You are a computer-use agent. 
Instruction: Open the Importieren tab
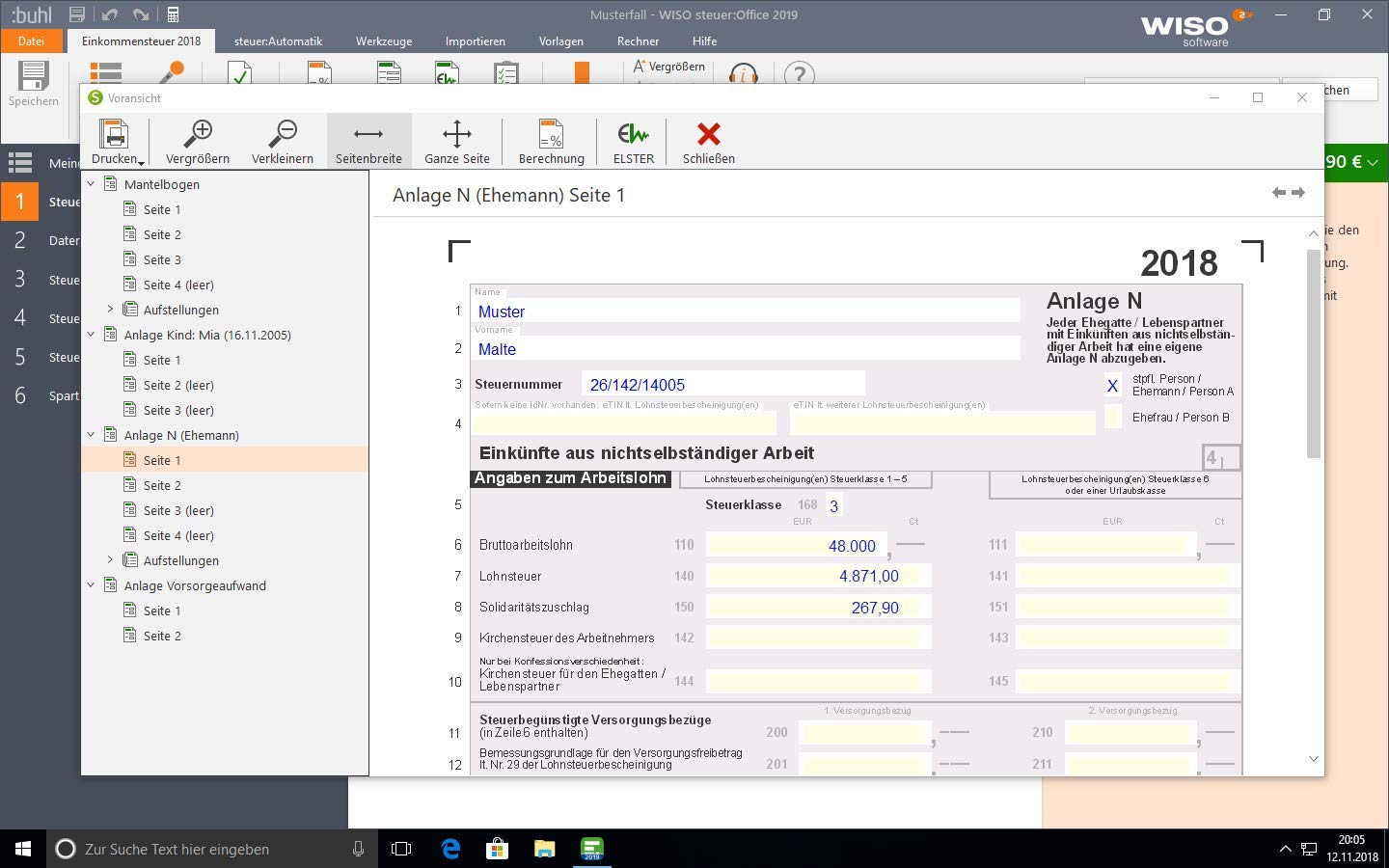pos(475,41)
